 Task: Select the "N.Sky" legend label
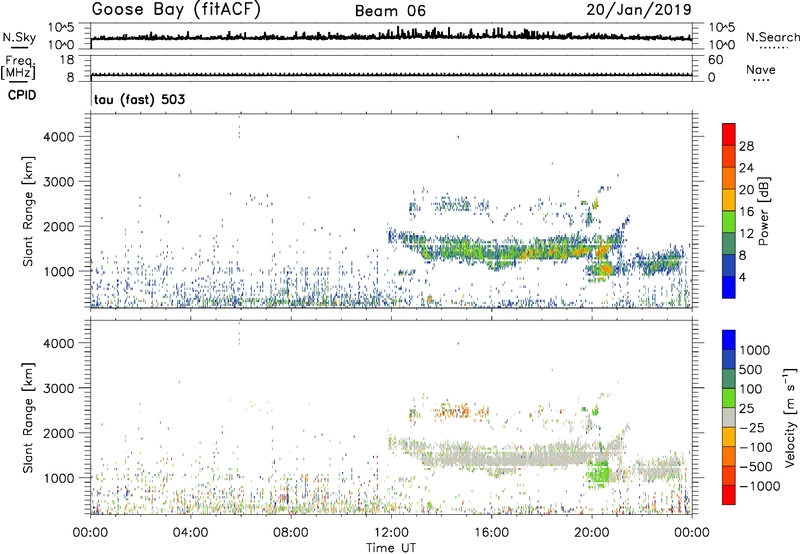point(19,37)
